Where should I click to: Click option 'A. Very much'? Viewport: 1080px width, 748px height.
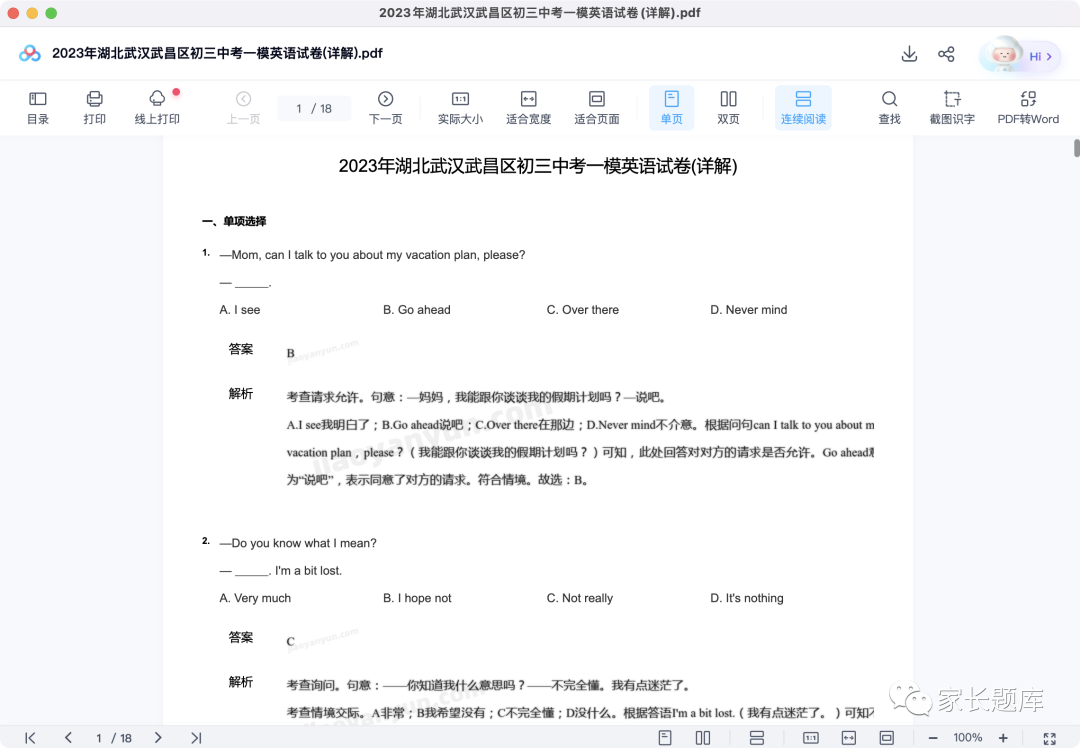256,598
